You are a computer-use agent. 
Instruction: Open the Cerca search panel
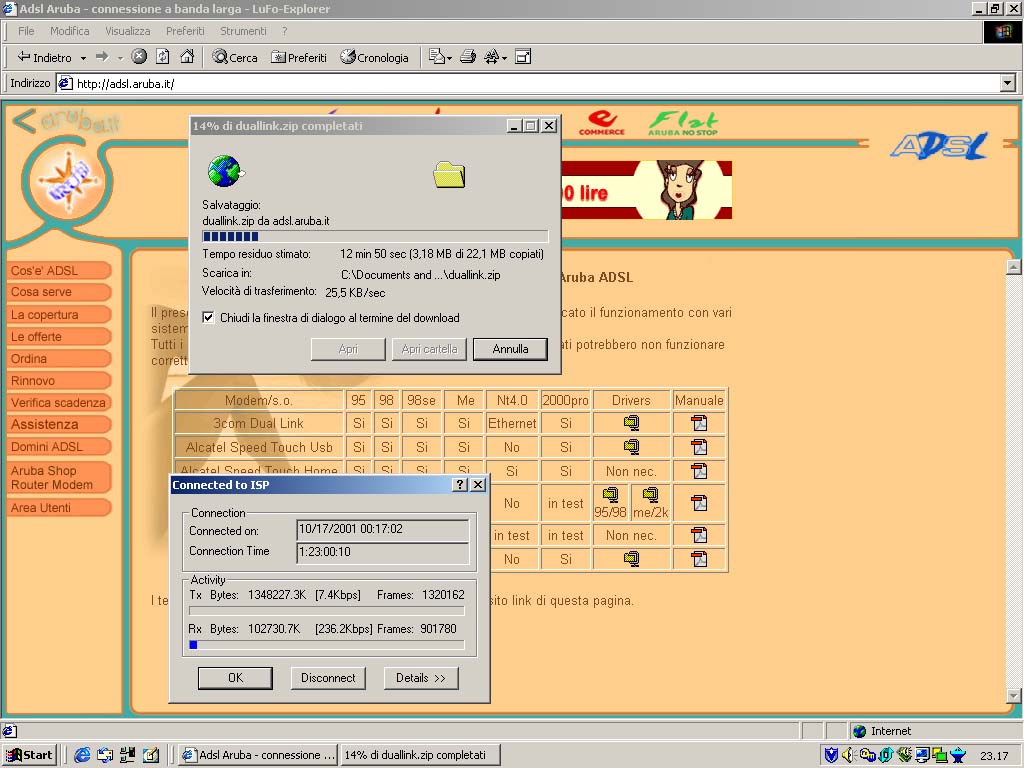coord(235,57)
